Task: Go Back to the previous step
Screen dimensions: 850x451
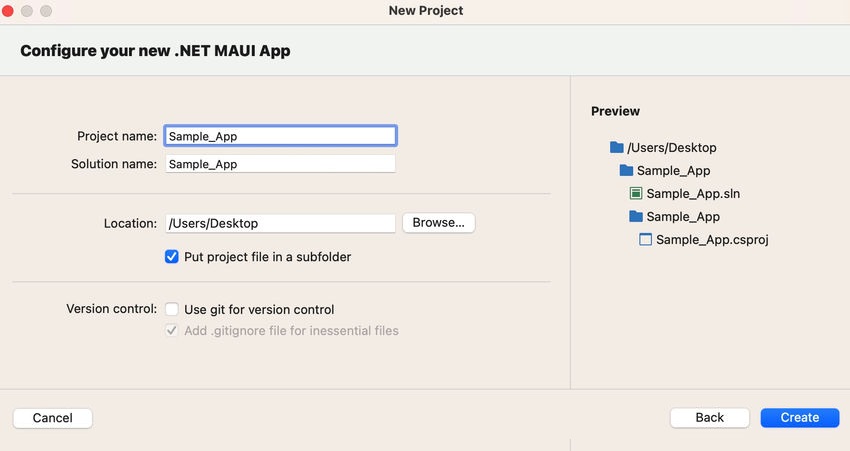Action: (x=710, y=418)
